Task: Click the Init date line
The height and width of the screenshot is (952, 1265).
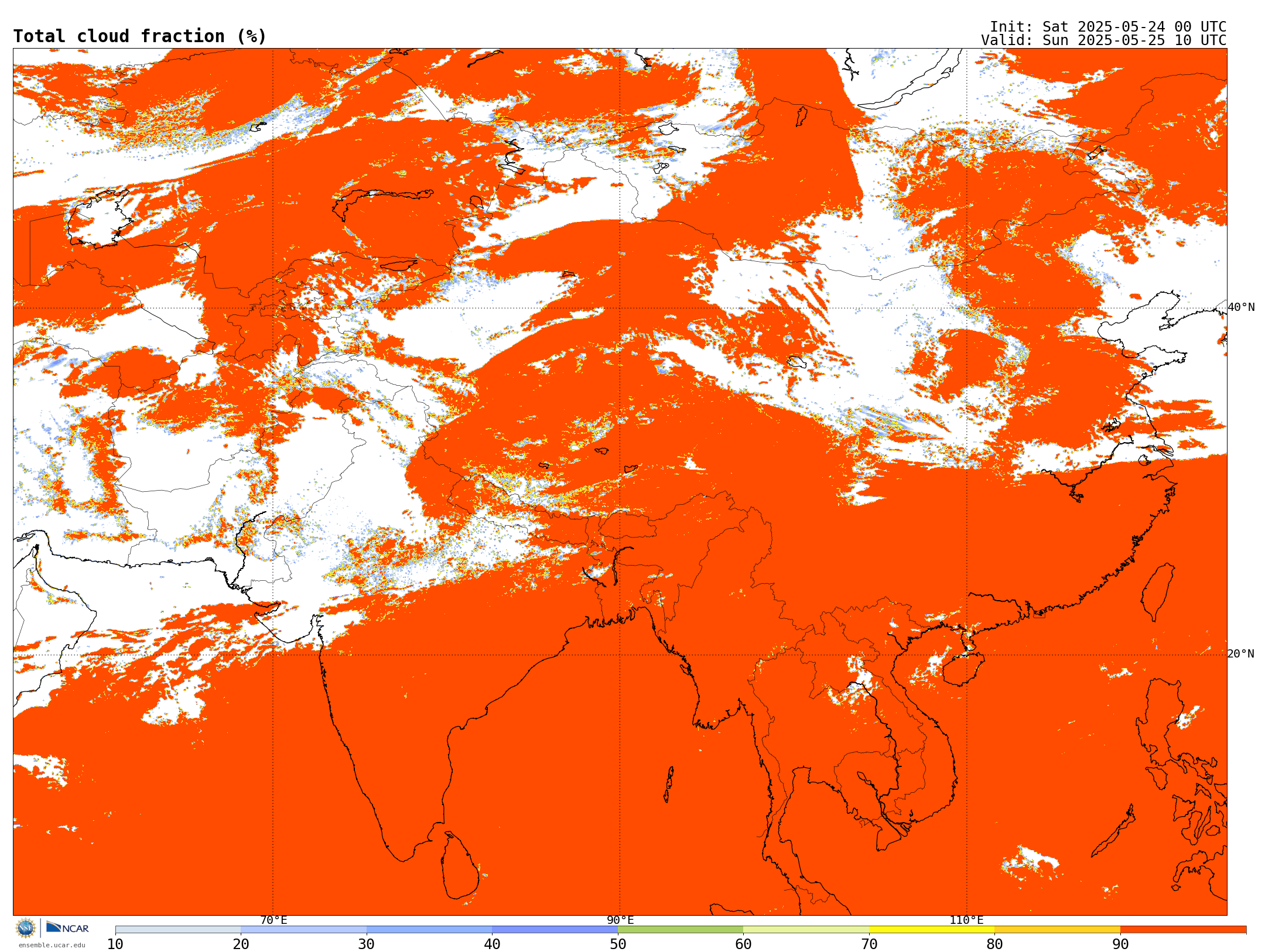Action: point(1108,27)
